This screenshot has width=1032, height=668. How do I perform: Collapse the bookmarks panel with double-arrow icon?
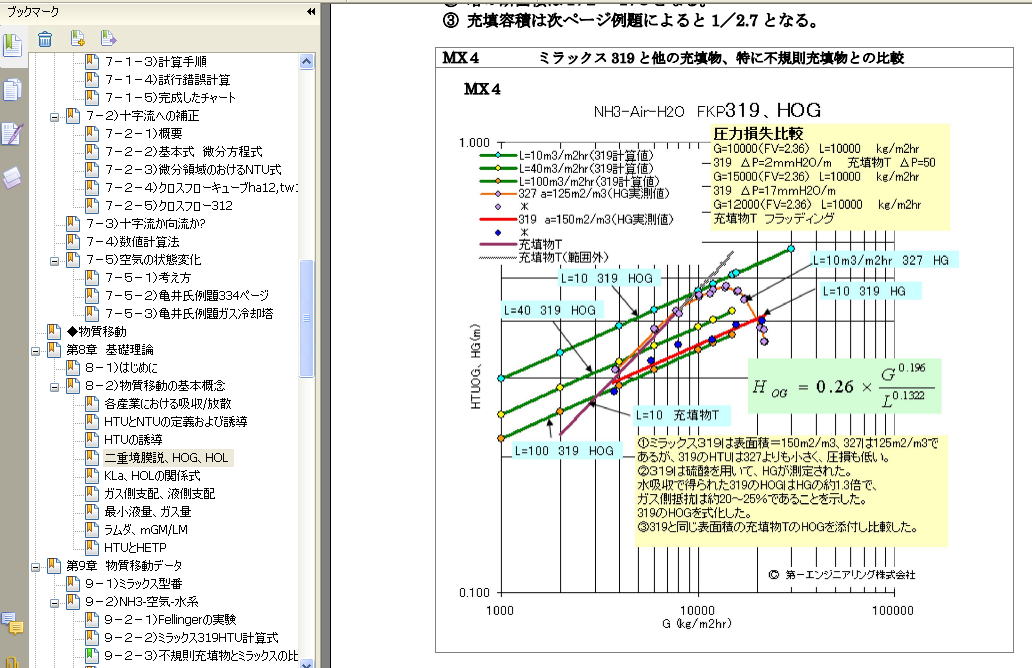(311, 11)
